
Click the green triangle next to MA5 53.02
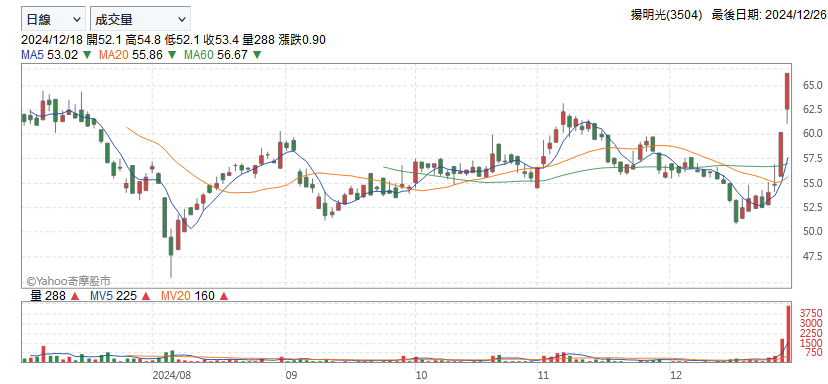click(87, 54)
